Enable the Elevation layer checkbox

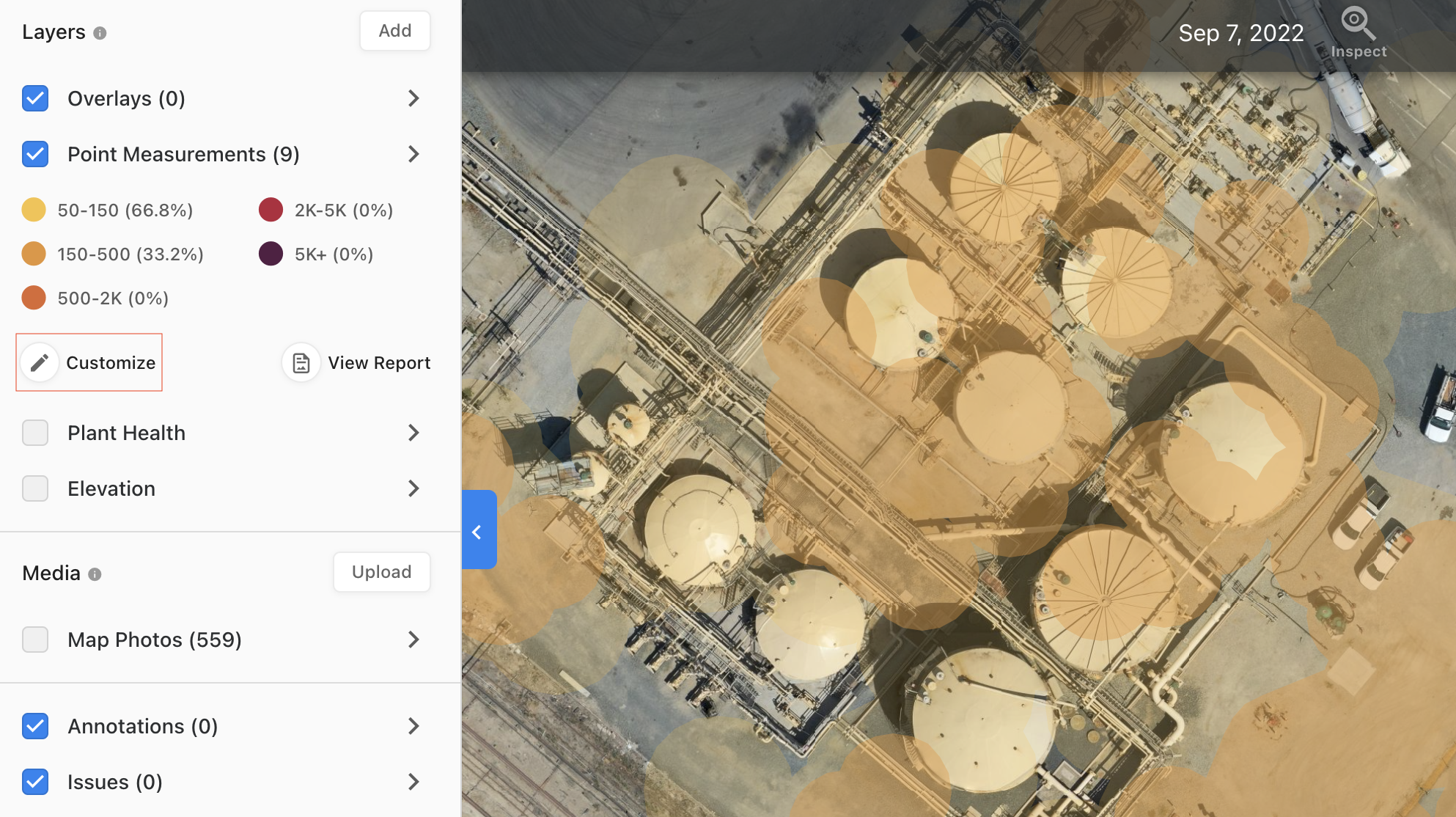pyautogui.click(x=35, y=488)
